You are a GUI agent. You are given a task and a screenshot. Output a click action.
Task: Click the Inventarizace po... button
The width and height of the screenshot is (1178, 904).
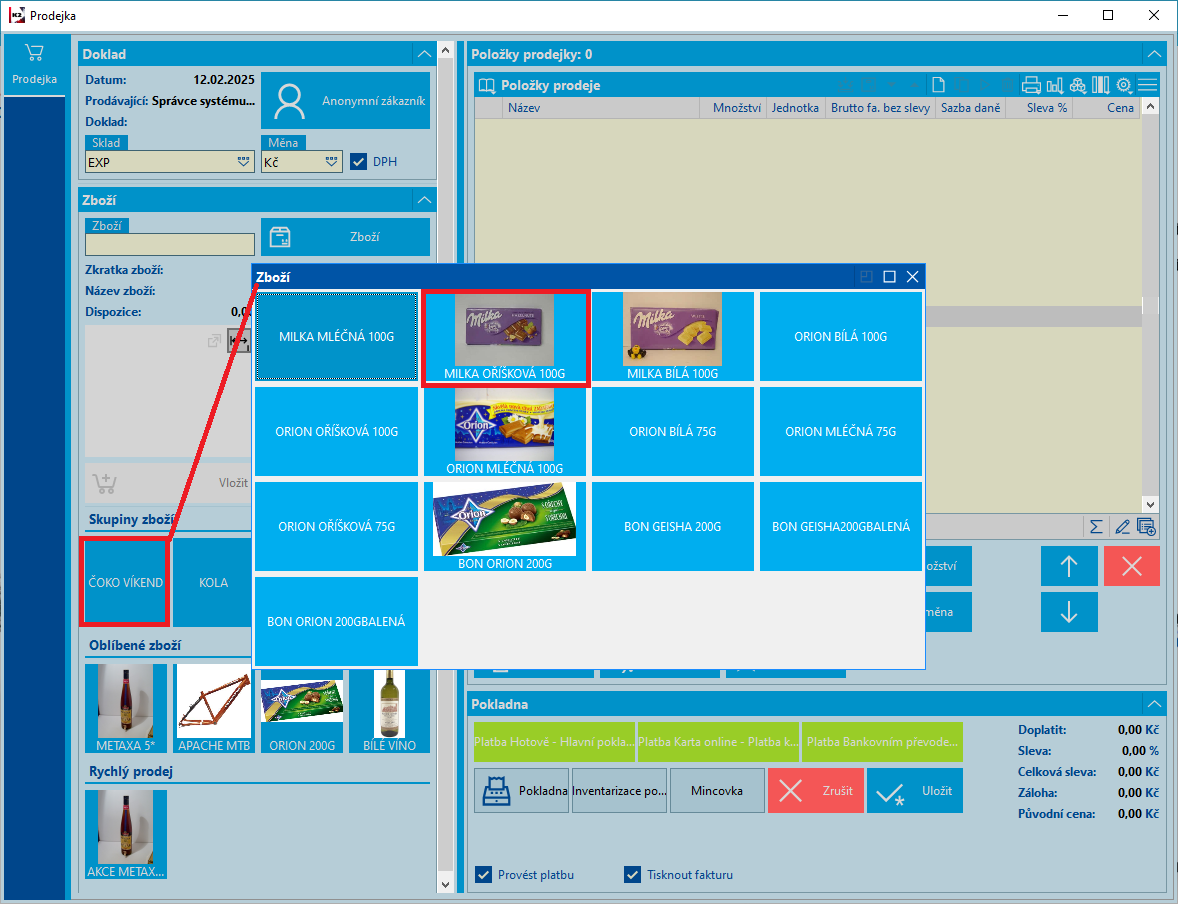point(619,791)
